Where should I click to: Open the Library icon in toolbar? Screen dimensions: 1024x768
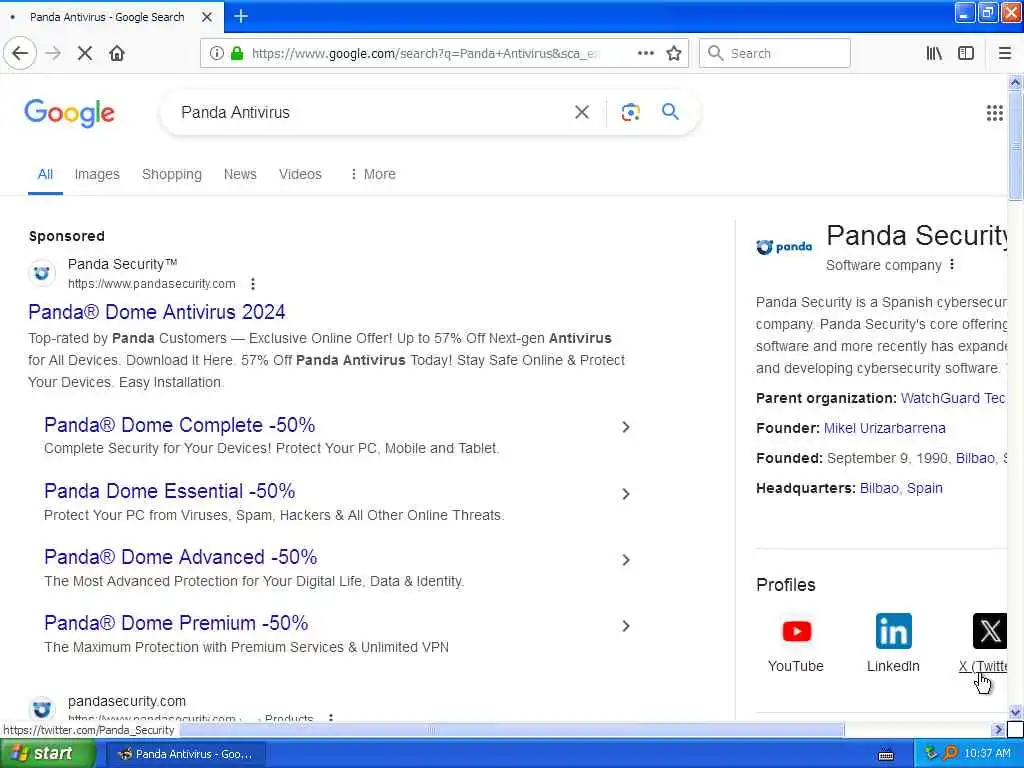coord(934,54)
